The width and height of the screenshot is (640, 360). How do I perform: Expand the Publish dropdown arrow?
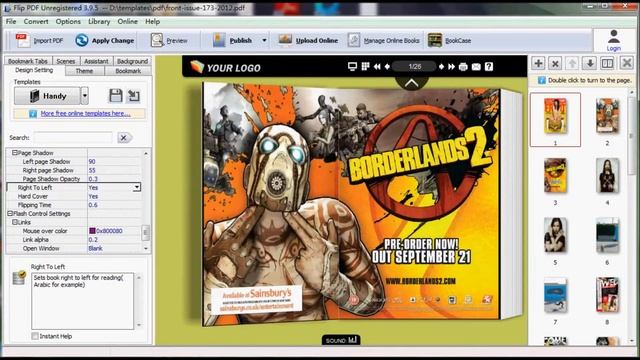[264, 40]
